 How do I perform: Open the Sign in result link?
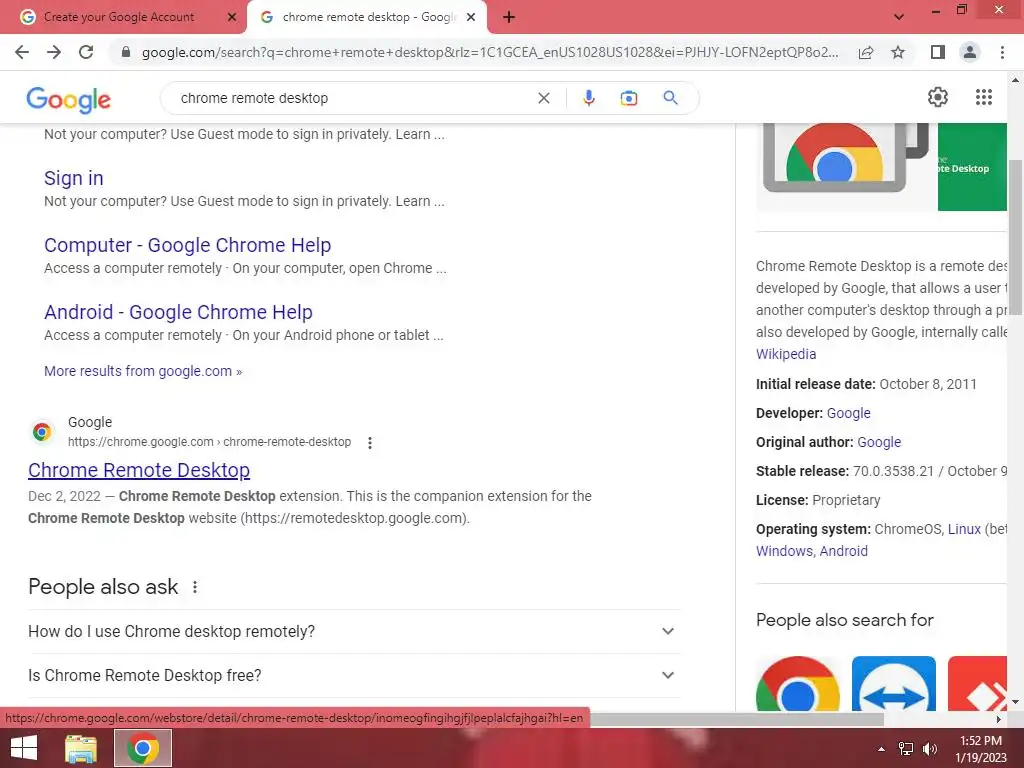(74, 178)
